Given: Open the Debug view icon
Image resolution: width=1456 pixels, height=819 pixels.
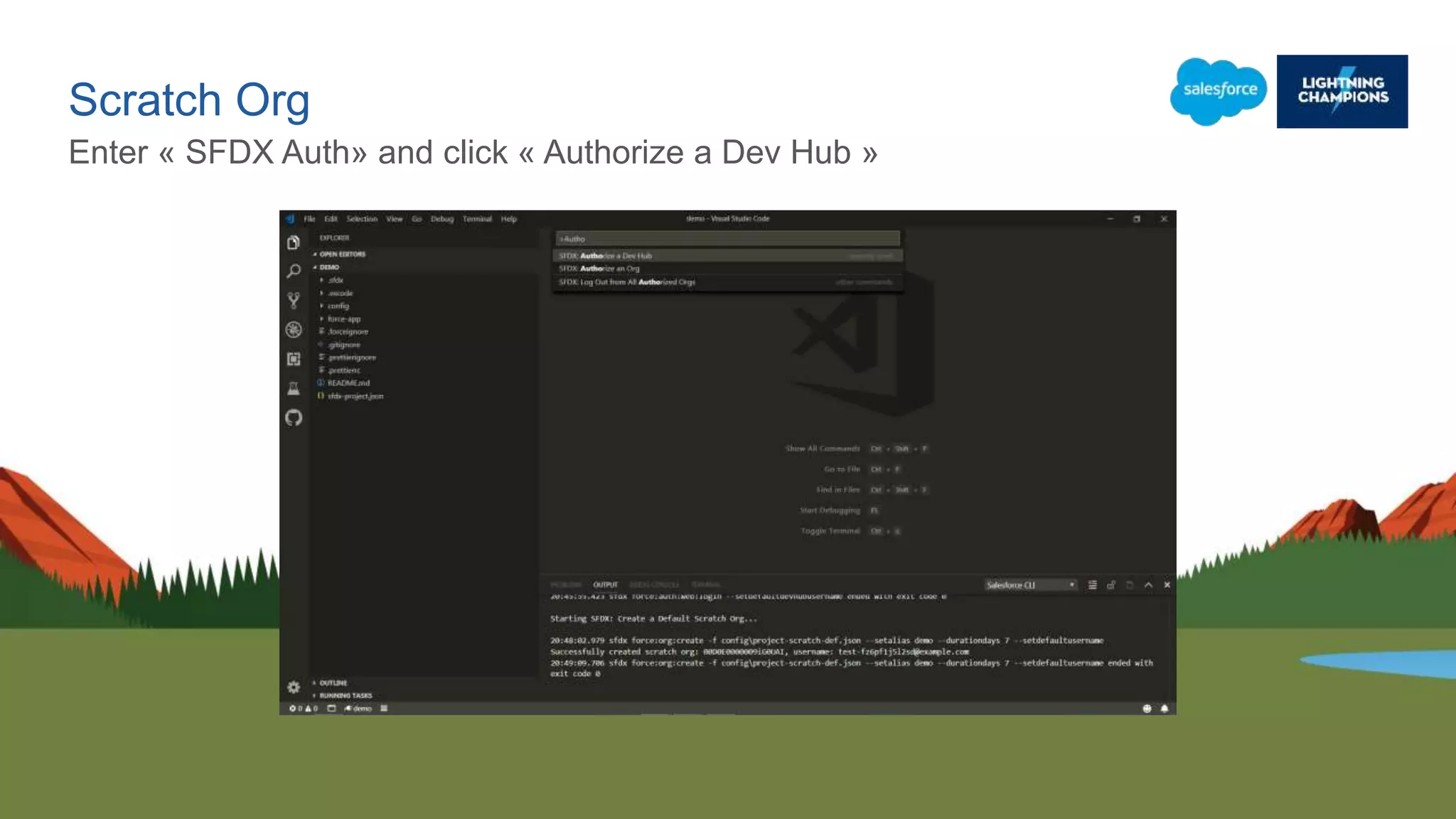Looking at the screenshot, I should (294, 330).
